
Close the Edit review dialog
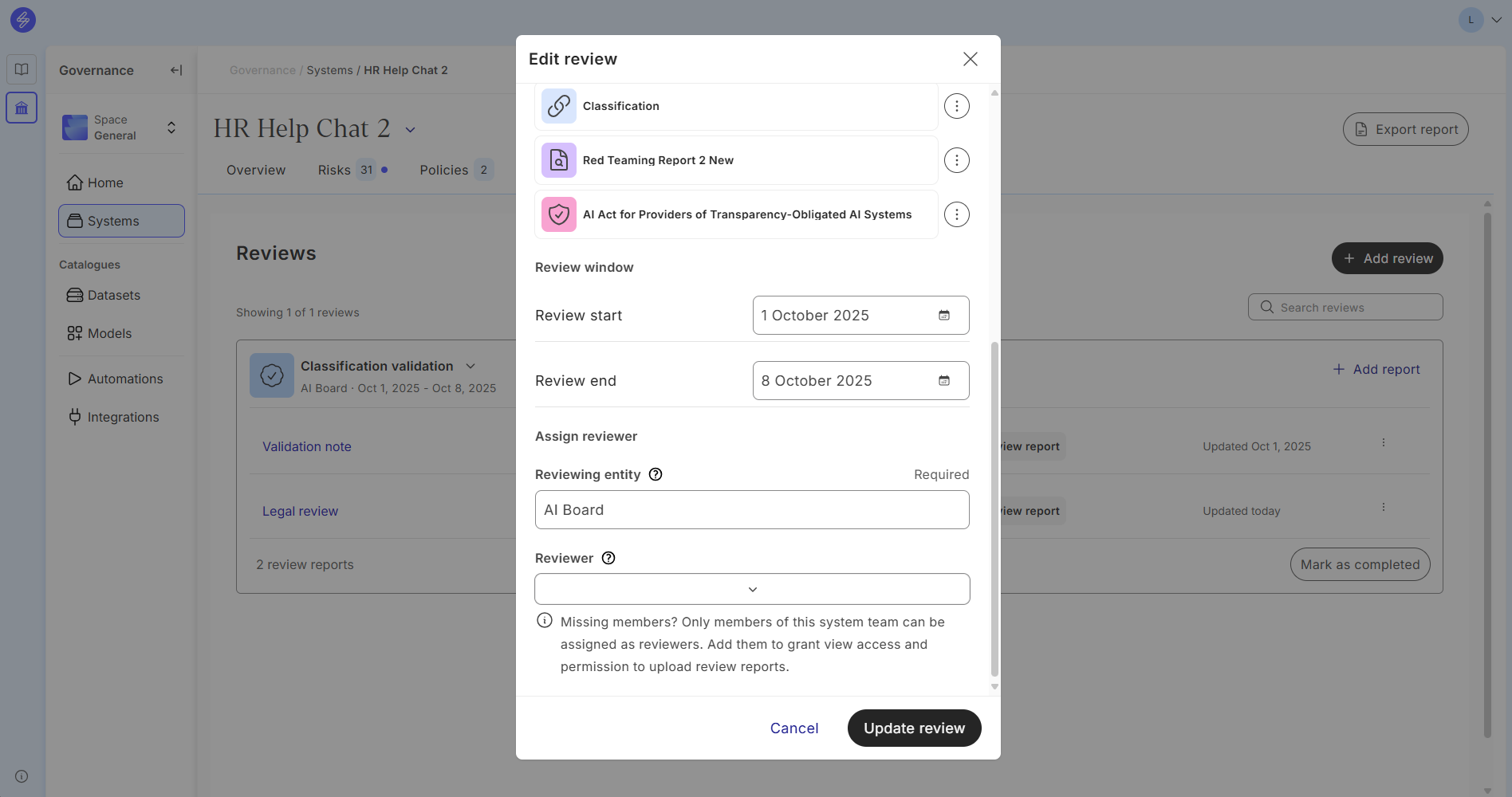(970, 59)
